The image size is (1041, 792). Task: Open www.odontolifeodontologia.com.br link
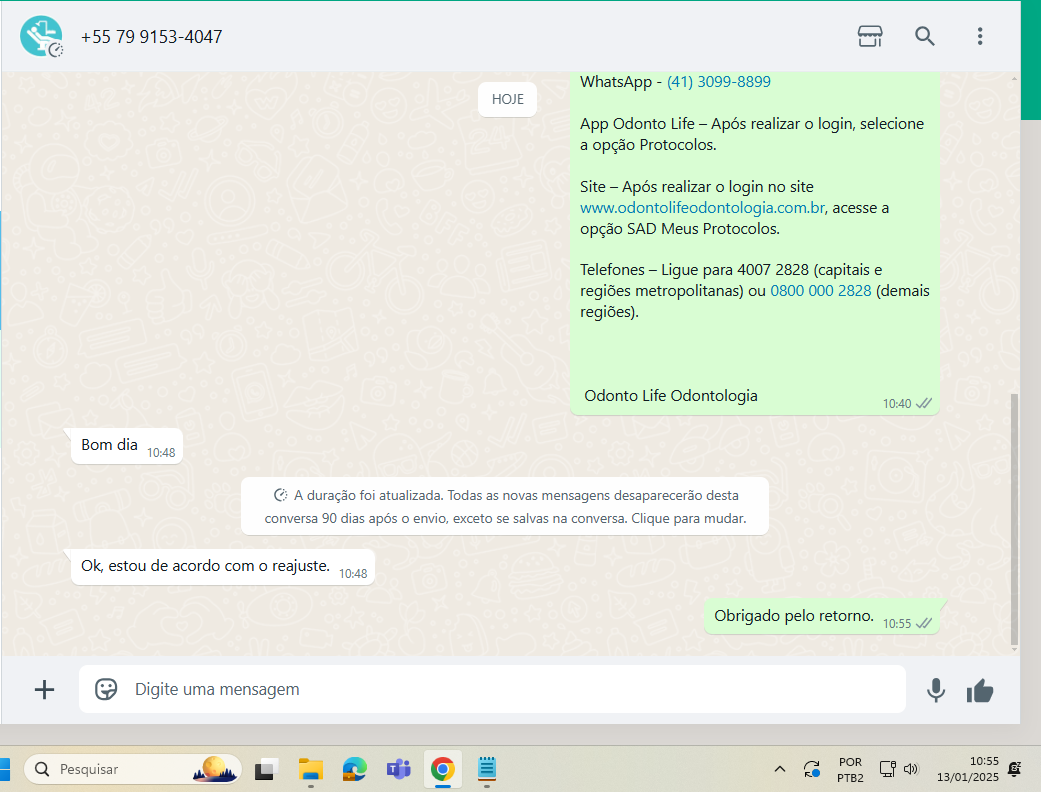[x=702, y=208]
